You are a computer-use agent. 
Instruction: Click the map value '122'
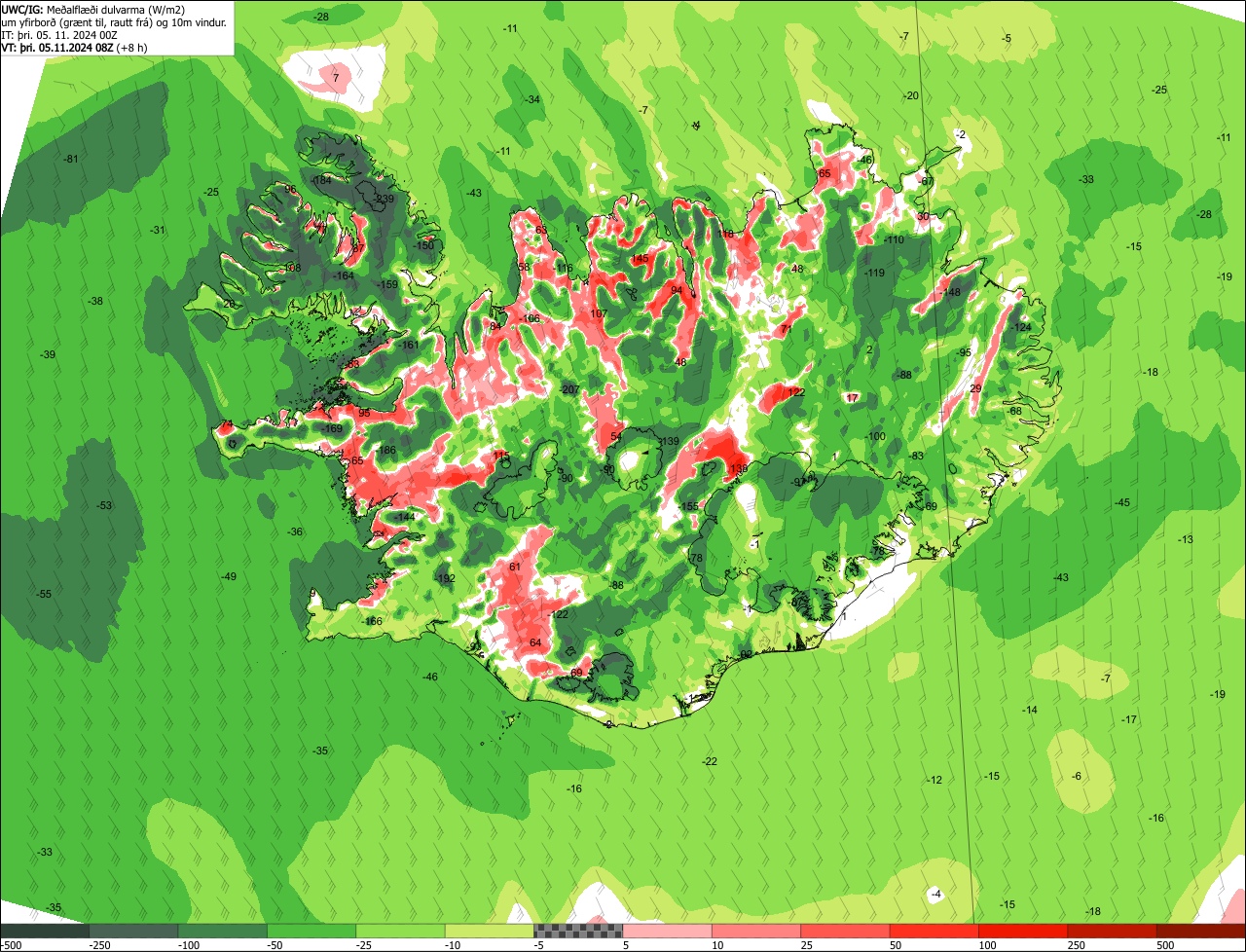tap(796, 392)
